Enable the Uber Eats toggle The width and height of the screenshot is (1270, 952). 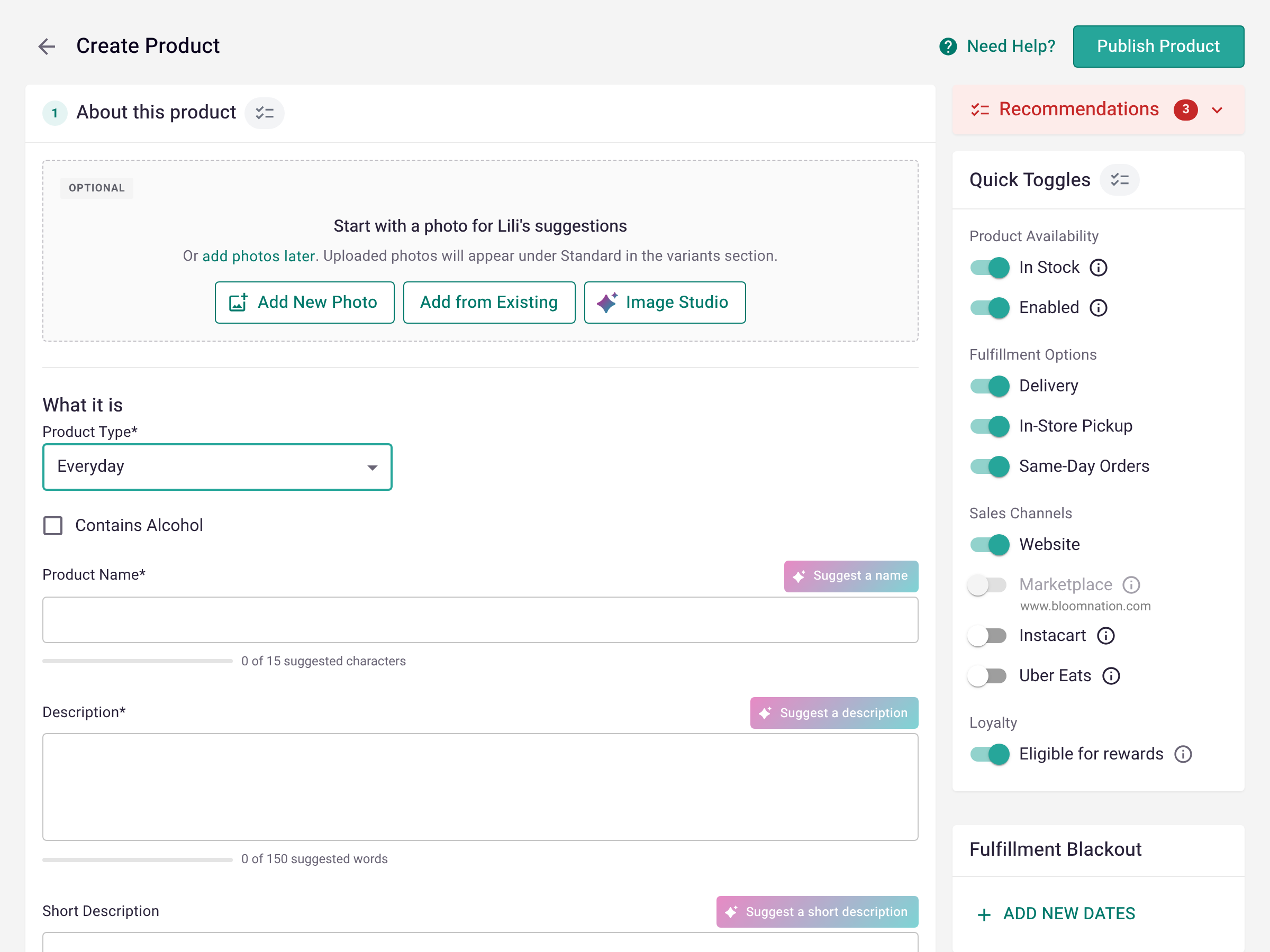[x=987, y=676]
